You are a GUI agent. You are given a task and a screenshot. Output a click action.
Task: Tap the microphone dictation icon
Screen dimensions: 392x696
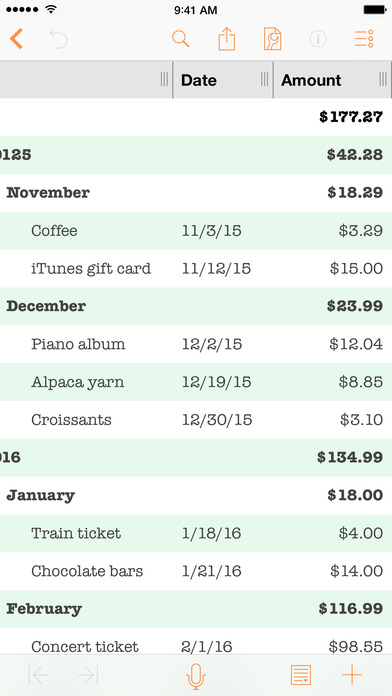pyautogui.click(x=196, y=676)
